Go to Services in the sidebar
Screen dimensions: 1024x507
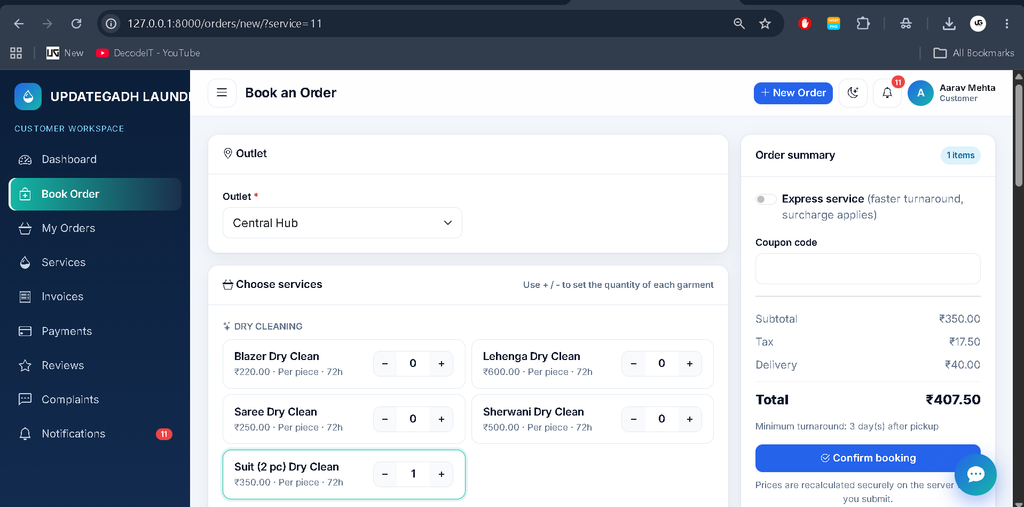95,262
